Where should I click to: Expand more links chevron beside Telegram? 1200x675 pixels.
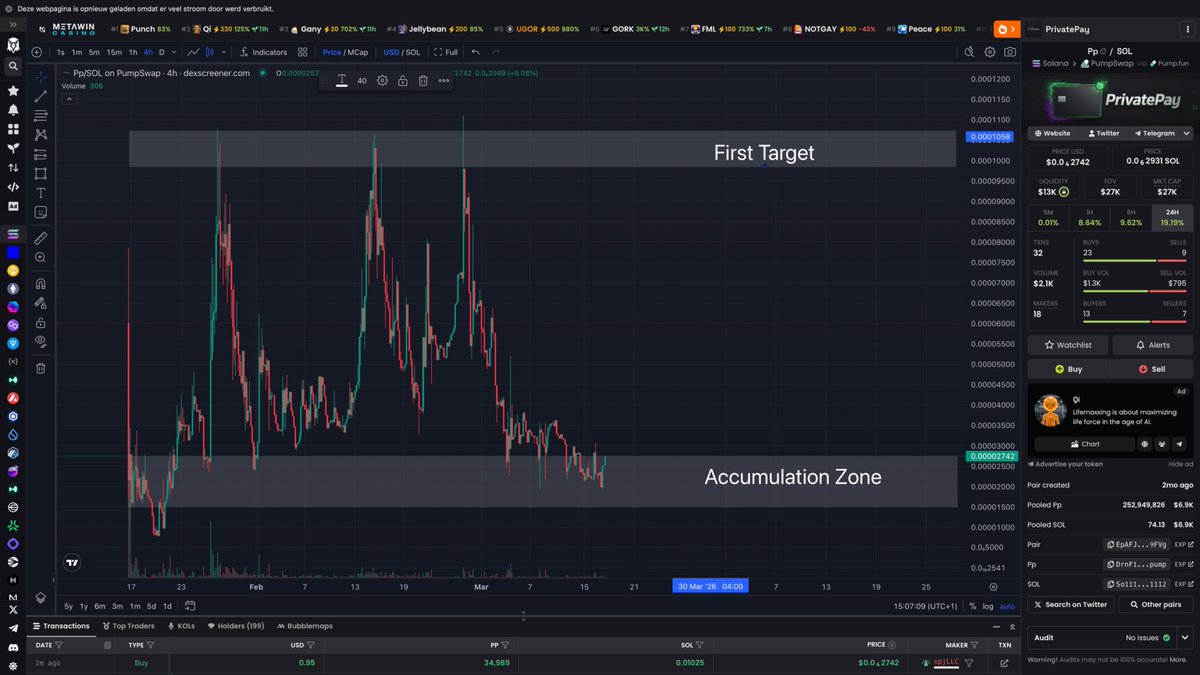tap(1187, 133)
